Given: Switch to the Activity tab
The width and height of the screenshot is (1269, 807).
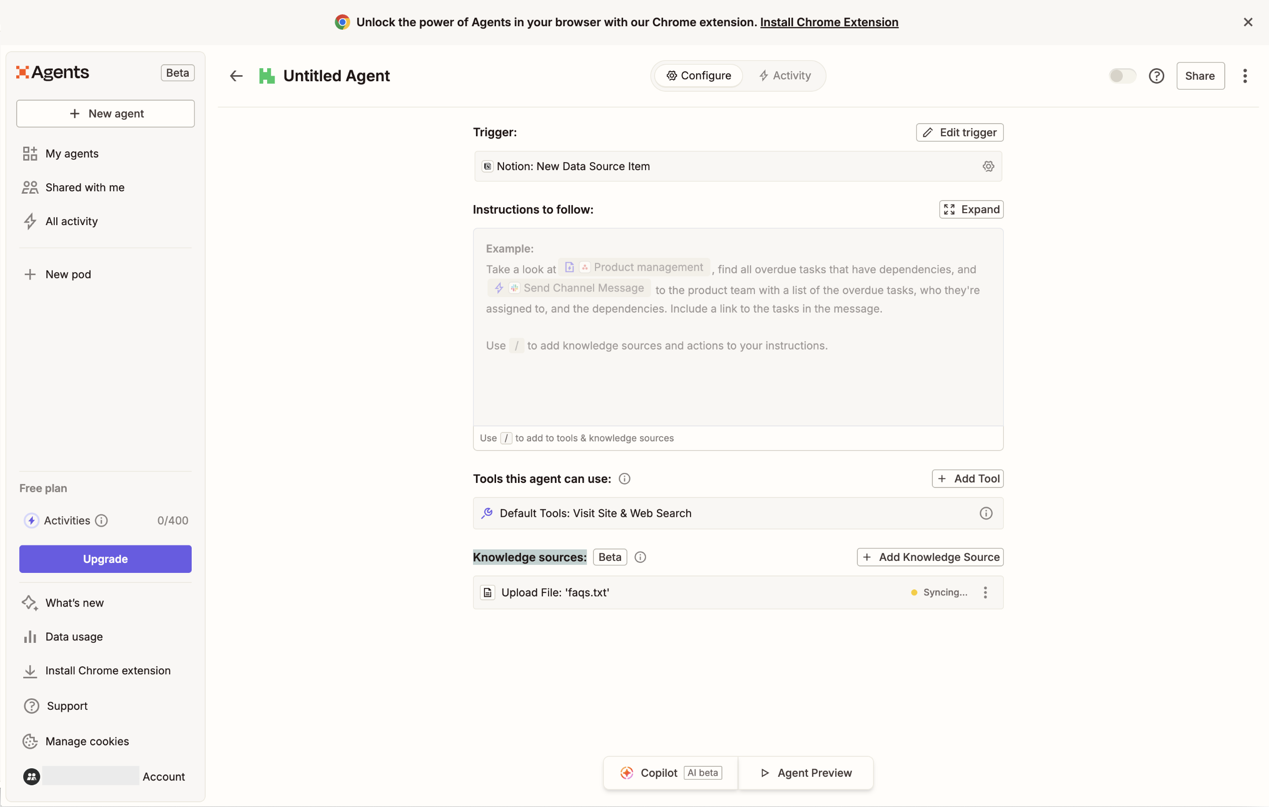Looking at the screenshot, I should (785, 76).
